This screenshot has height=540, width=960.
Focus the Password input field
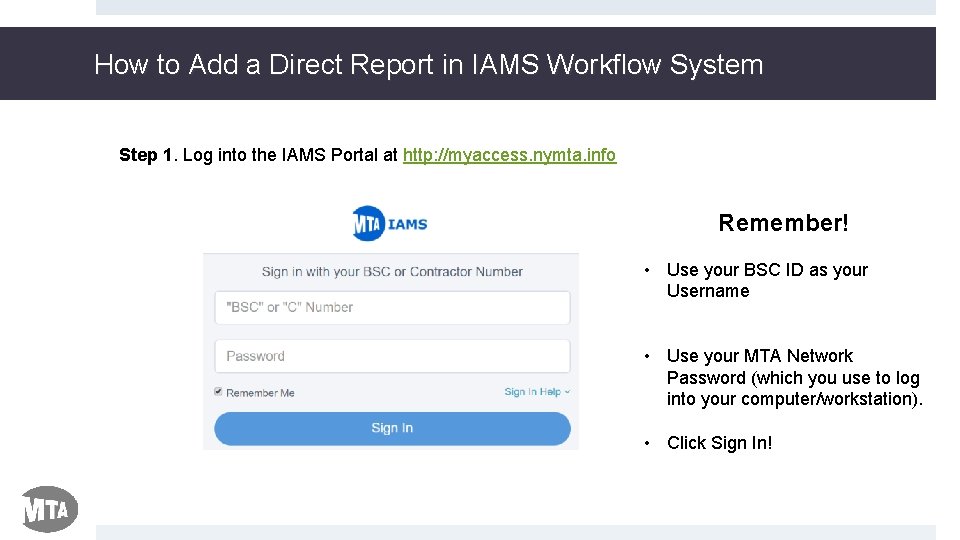coord(392,356)
